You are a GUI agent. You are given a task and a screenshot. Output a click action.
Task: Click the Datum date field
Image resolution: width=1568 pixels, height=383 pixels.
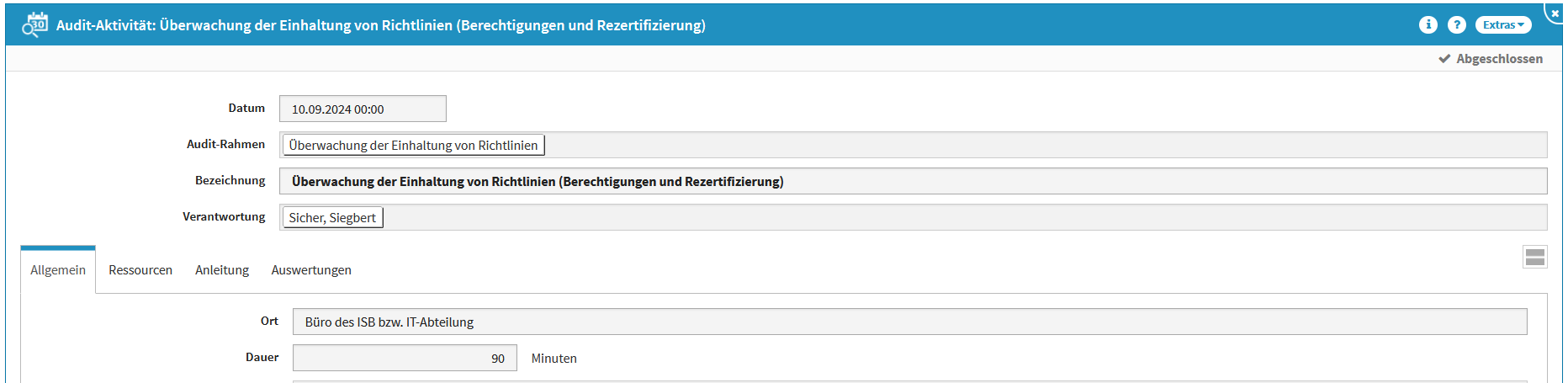[x=363, y=109]
